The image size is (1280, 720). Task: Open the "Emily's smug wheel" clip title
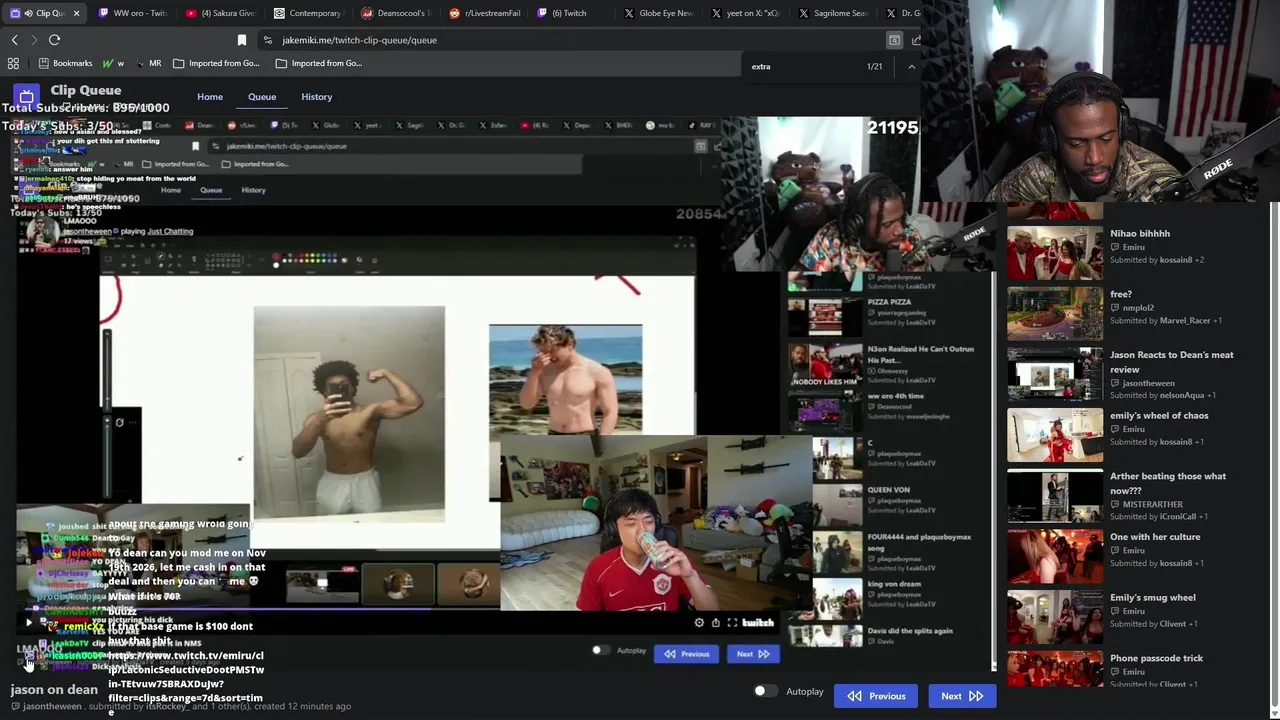(x=1152, y=597)
